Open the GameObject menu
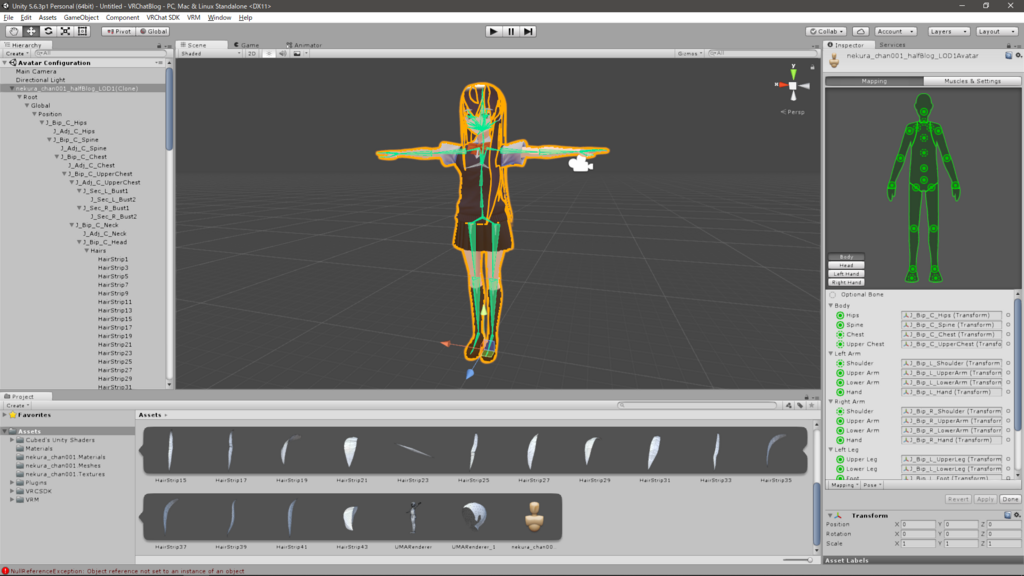The height and width of the screenshot is (576, 1024). coord(81,18)
